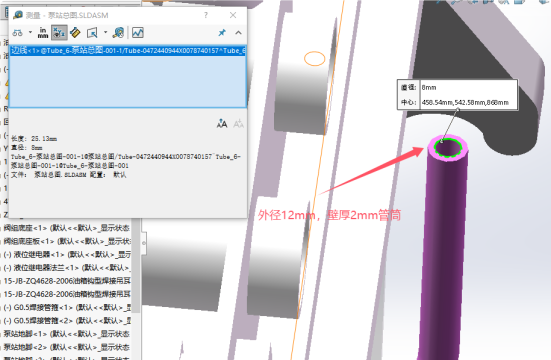Click the arc/circle measurement icon
This screenshot has height=360, width=551.
[18, 33]
